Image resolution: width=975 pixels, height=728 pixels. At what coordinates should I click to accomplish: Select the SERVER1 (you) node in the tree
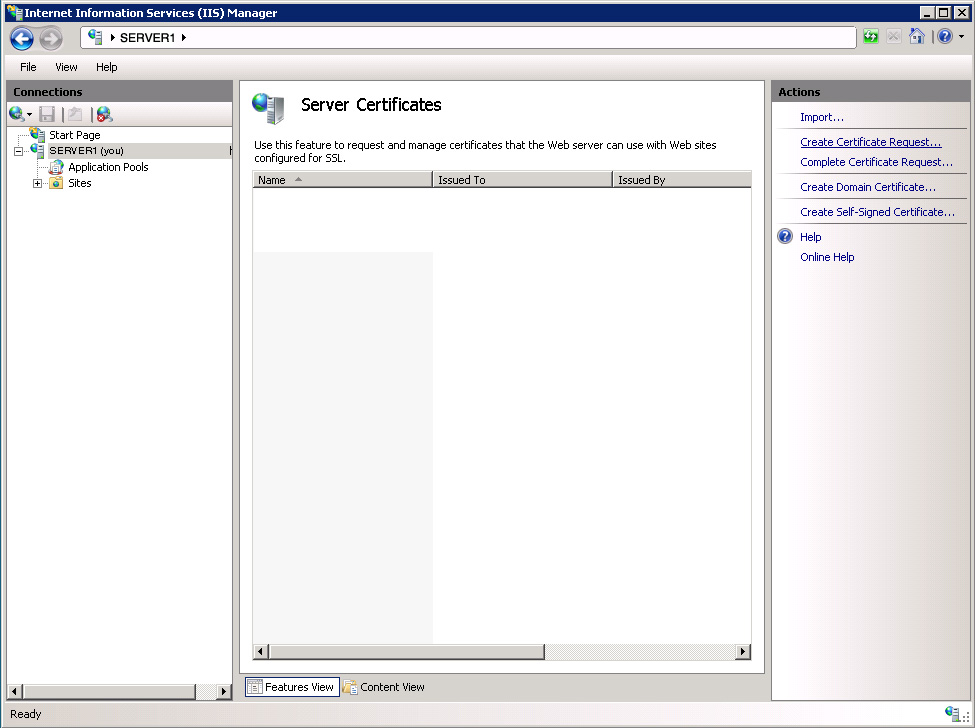(86, 150)
